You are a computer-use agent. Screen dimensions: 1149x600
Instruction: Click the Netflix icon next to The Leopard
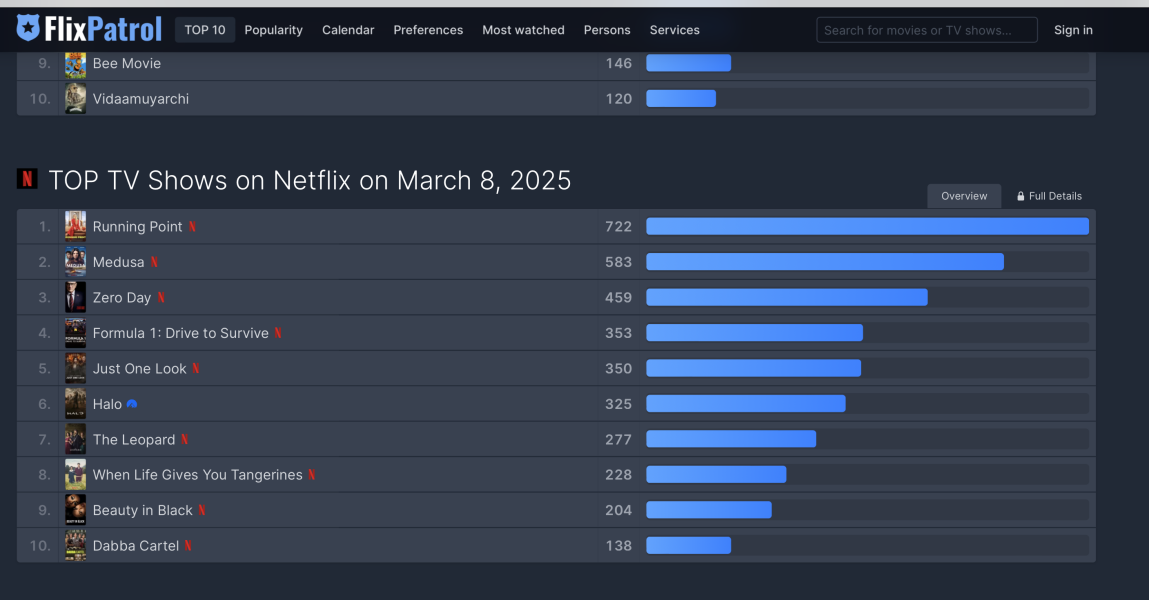(185, 440)
